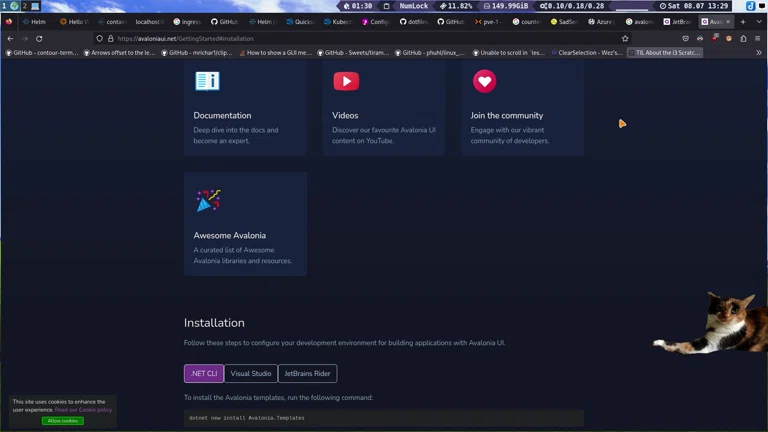Open the Documentation card title
Image resolution: width=768 pixels, height=432 pixels.
pyautogui.click(x=222, y=116)
